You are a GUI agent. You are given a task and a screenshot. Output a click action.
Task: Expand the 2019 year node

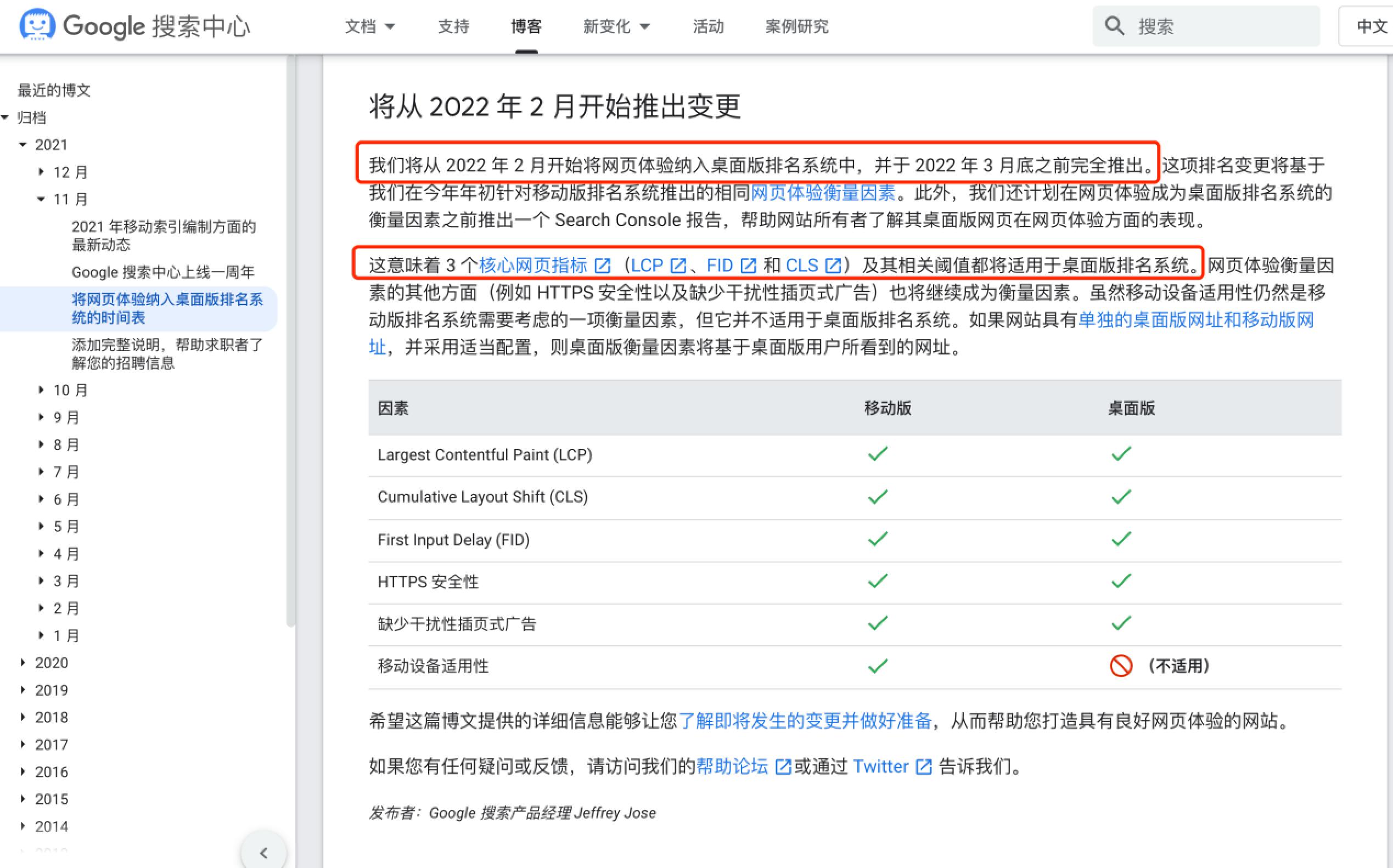click(23, 690)
